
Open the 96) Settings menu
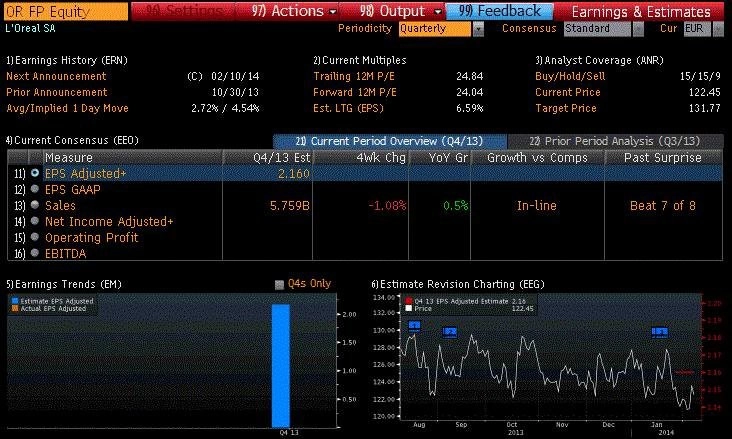pos(183,11)
